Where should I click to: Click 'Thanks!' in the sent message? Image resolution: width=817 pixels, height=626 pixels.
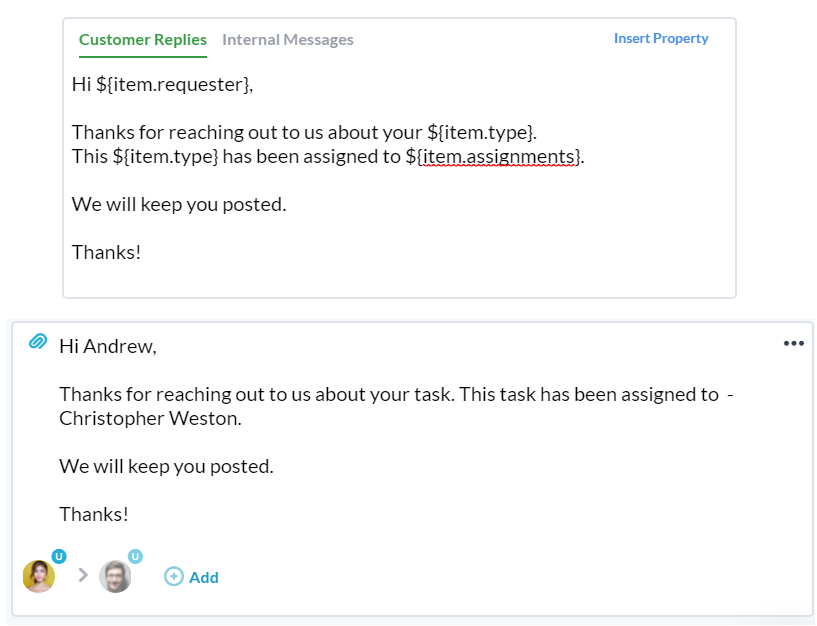pos(94,514)
